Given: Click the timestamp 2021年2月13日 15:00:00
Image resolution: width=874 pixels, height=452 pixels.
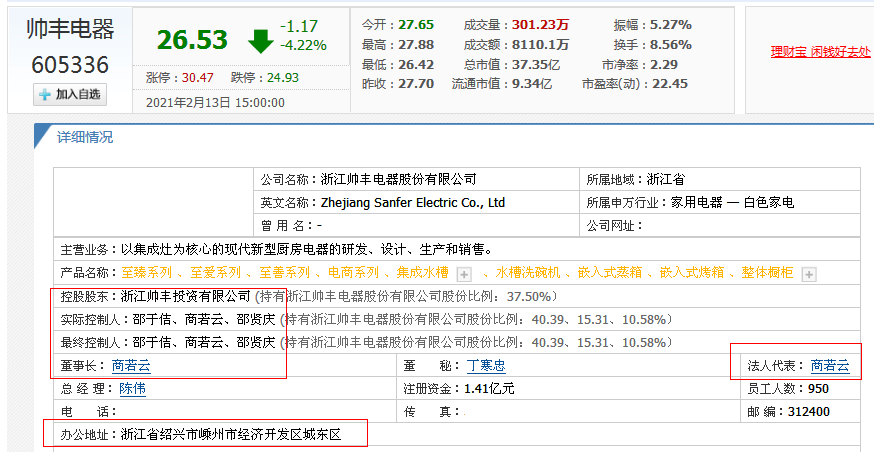Looking at the screenshot, I should coord(215,103).
